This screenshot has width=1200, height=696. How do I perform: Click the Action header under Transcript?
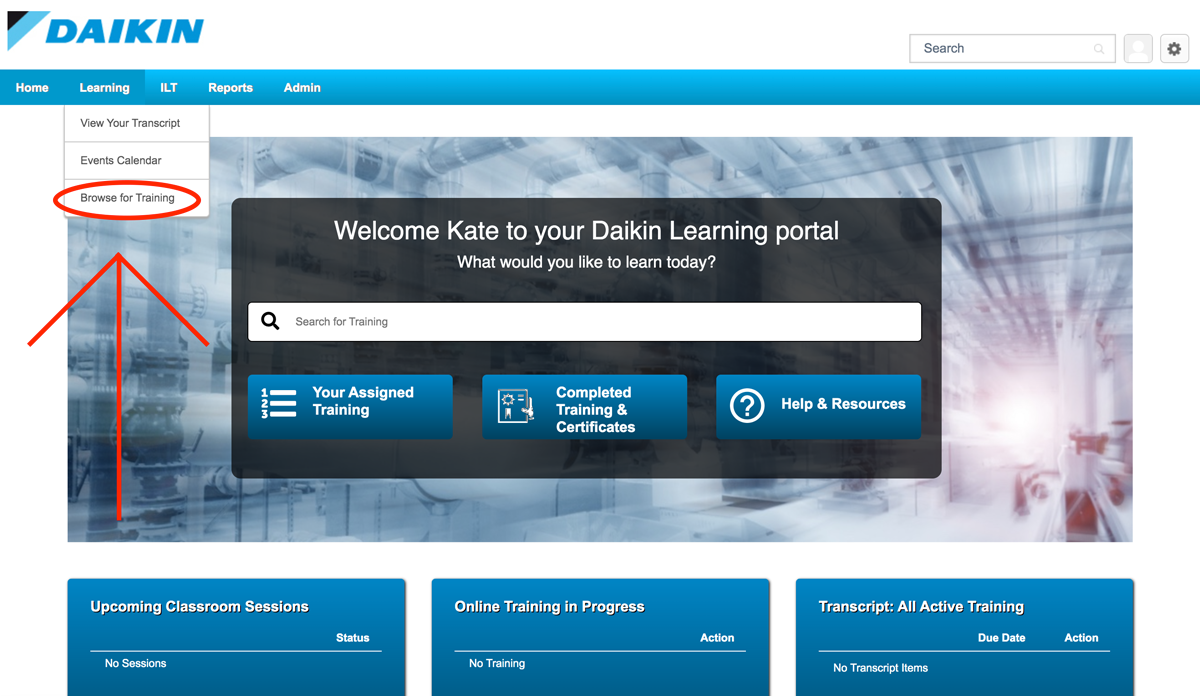(x=1081, y=638)
